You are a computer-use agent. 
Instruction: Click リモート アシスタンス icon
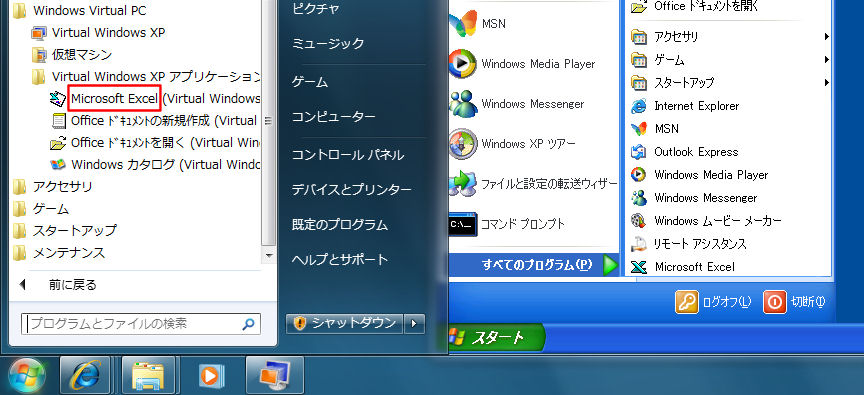[x=639, y=244]
